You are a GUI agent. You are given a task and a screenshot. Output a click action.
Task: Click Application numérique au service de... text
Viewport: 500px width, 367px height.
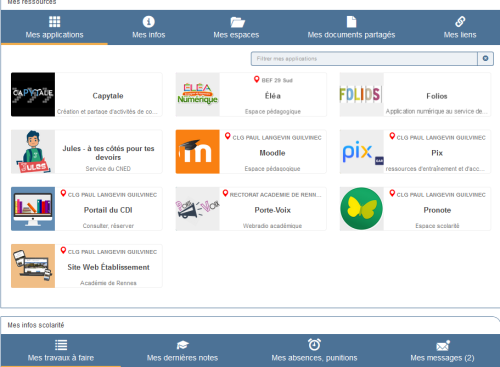click(436, 111)
